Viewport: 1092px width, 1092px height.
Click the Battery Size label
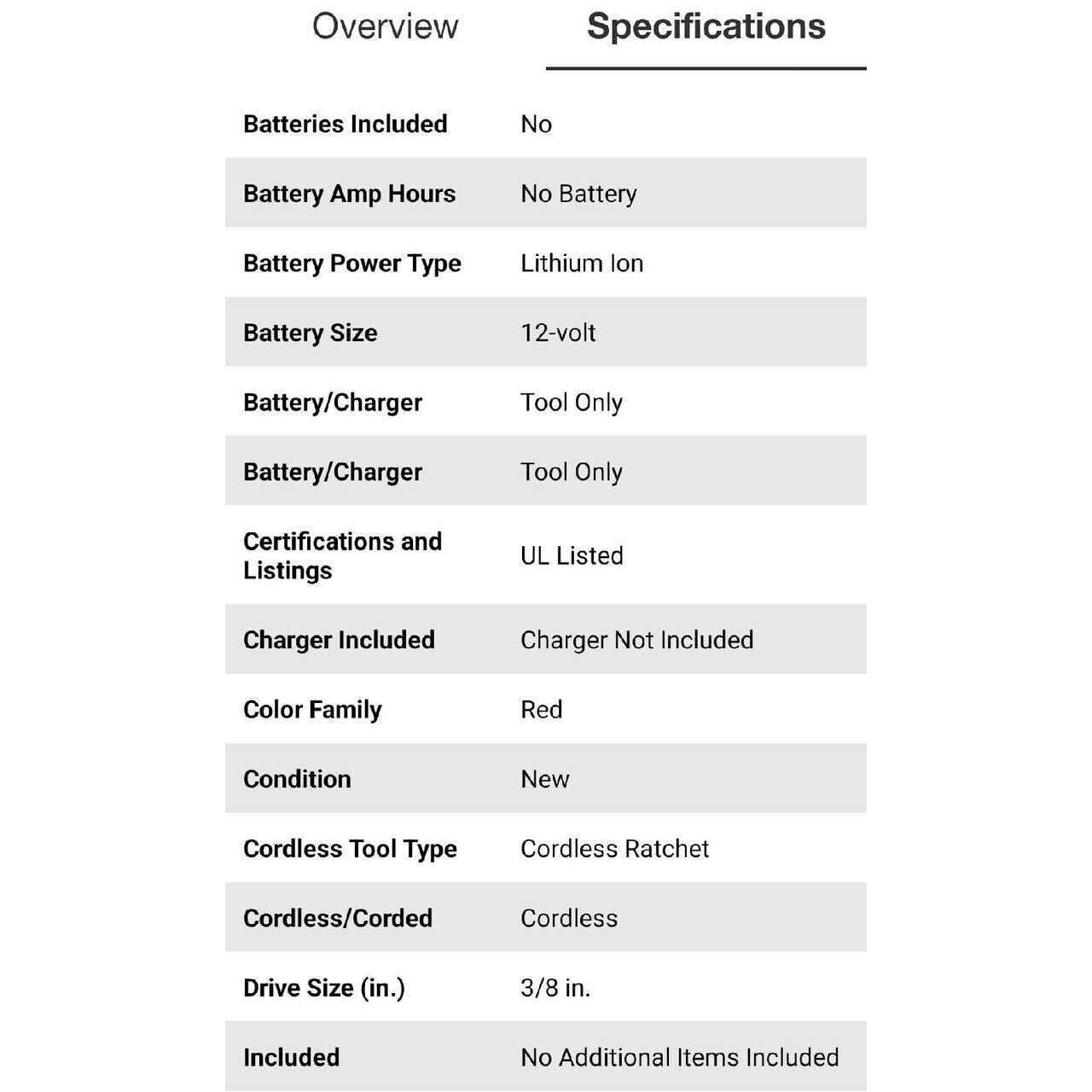pyautogui.click(x=310, y=333)
